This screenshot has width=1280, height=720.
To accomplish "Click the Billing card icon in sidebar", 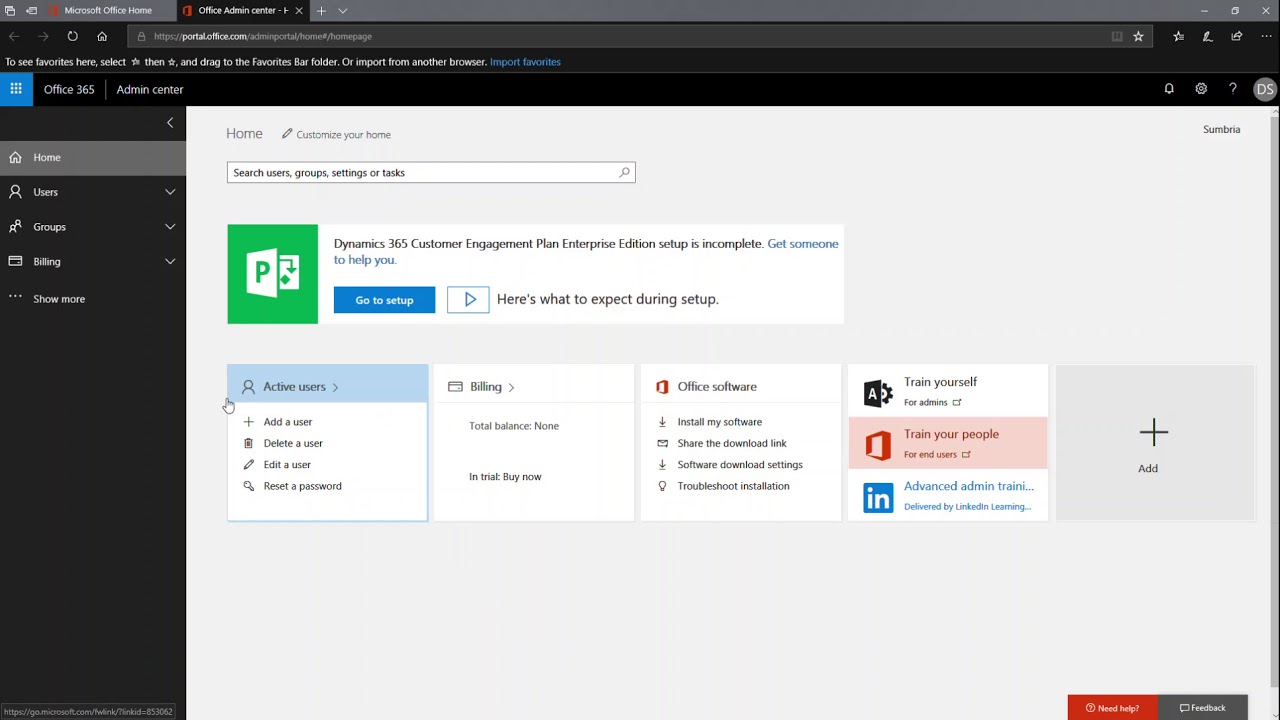I will [15, 261].
